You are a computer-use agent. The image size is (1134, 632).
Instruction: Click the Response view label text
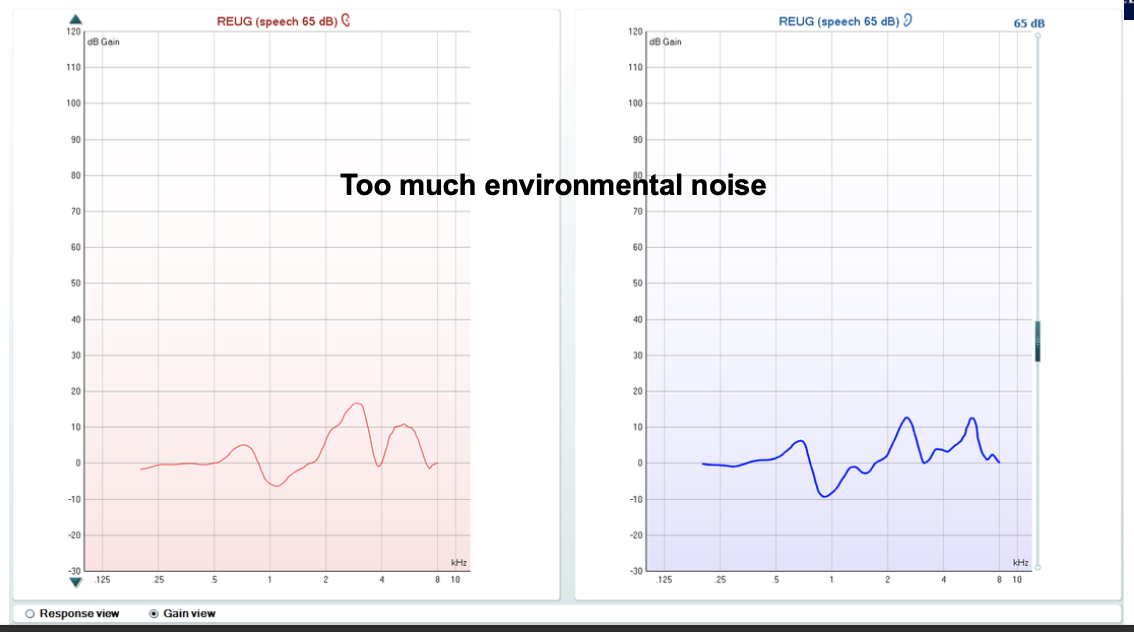pyautogui.click(x=79, y=613)
